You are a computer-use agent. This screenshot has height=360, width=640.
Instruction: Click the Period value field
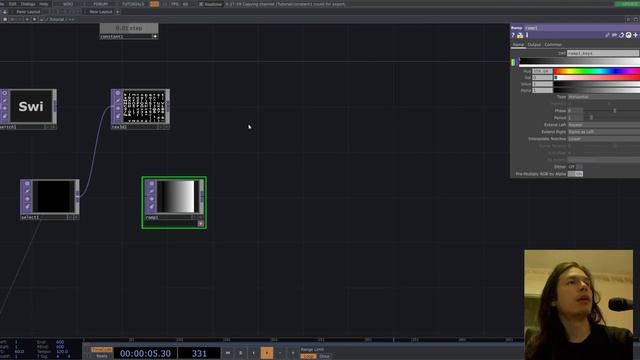(575, 118)
